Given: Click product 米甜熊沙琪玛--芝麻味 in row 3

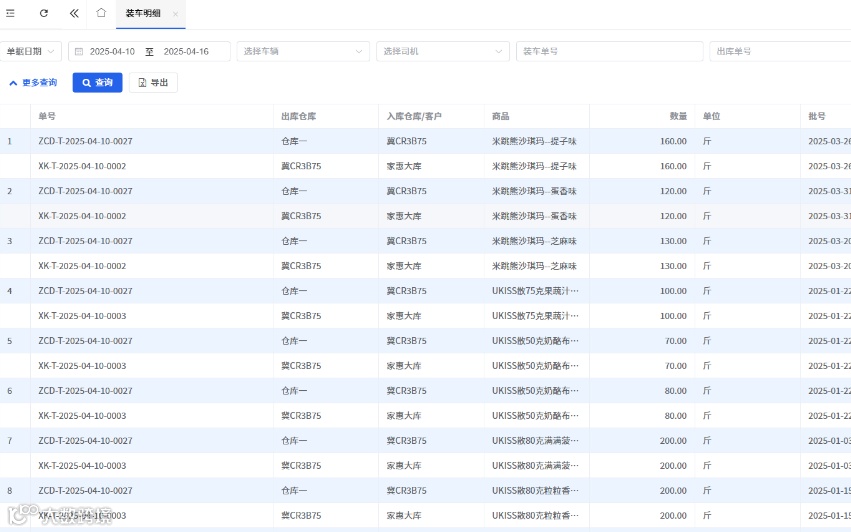Looking at the screenshot, I should pyautogui.click(x=534, y=241).
